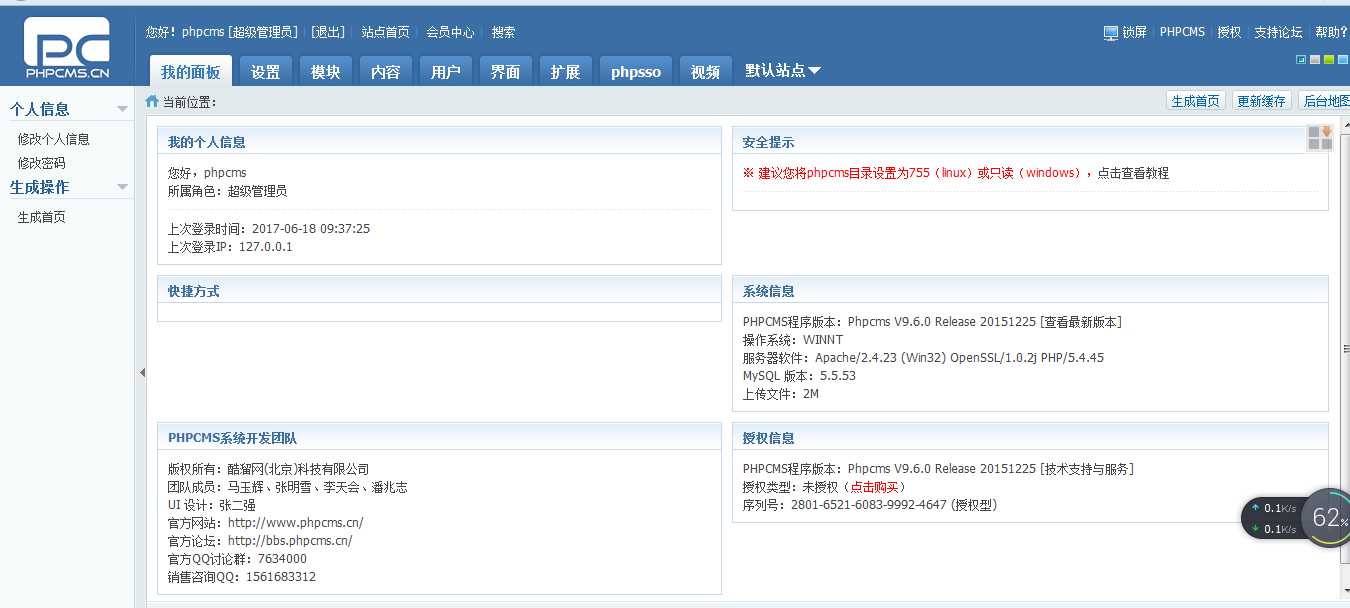This screenshot has width=1350, height=608.
Task: Open 生成首页 in the sidebar
Action: 41,217
